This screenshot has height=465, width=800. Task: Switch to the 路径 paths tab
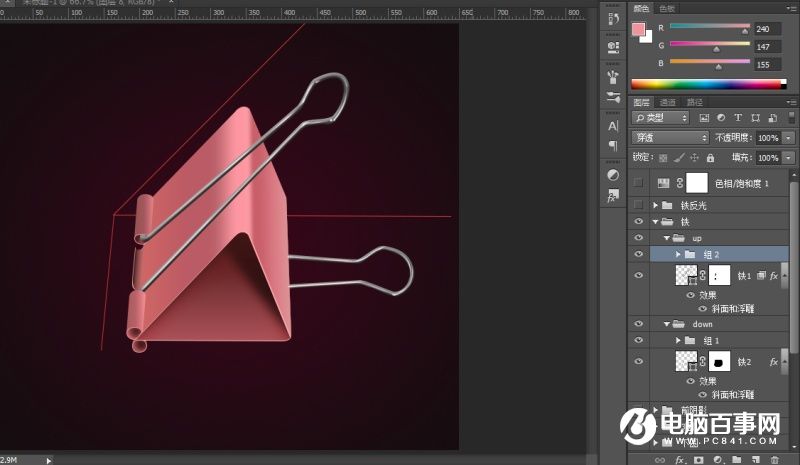tap(694, 102)
